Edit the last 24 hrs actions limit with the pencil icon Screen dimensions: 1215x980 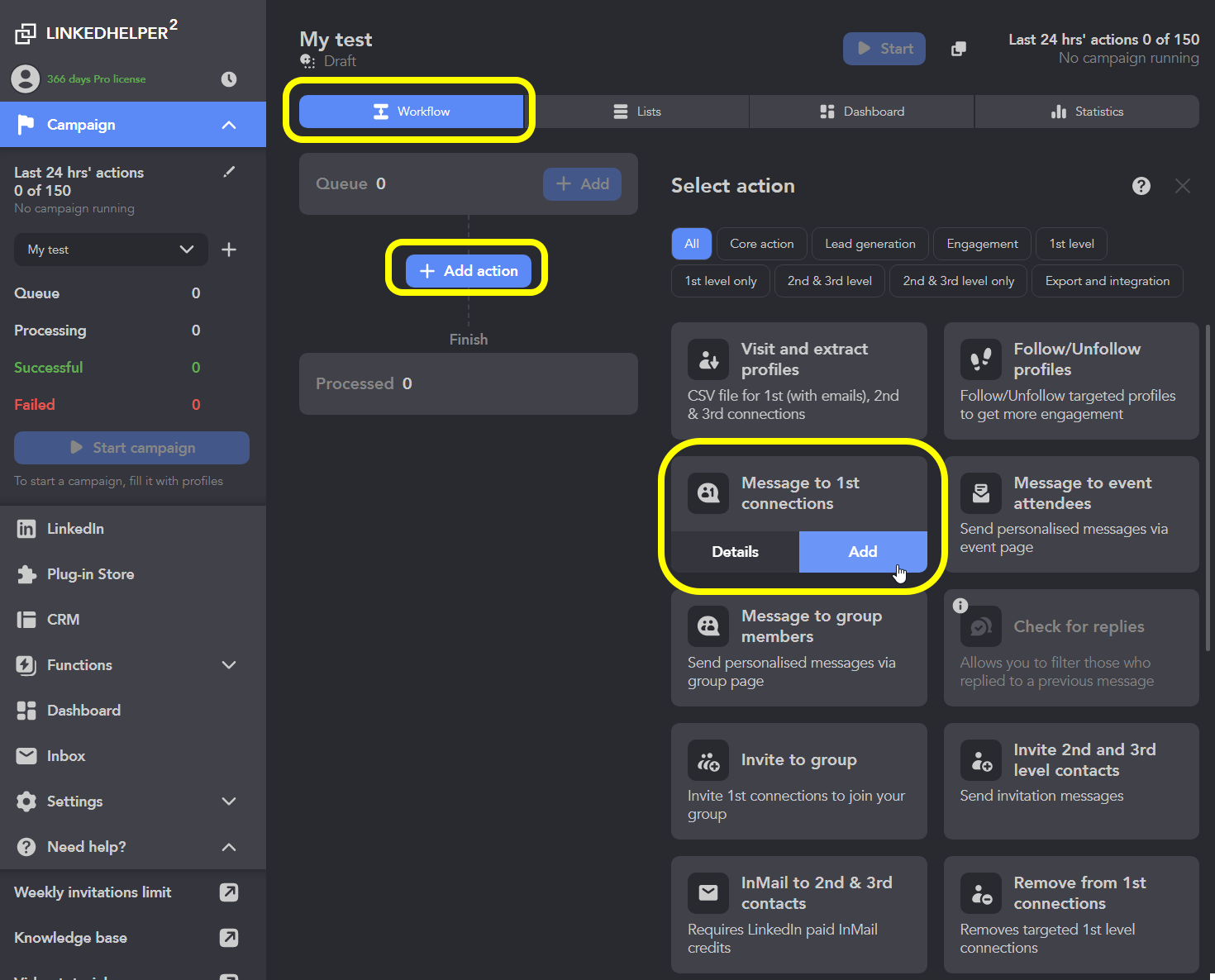click(229, 172)
